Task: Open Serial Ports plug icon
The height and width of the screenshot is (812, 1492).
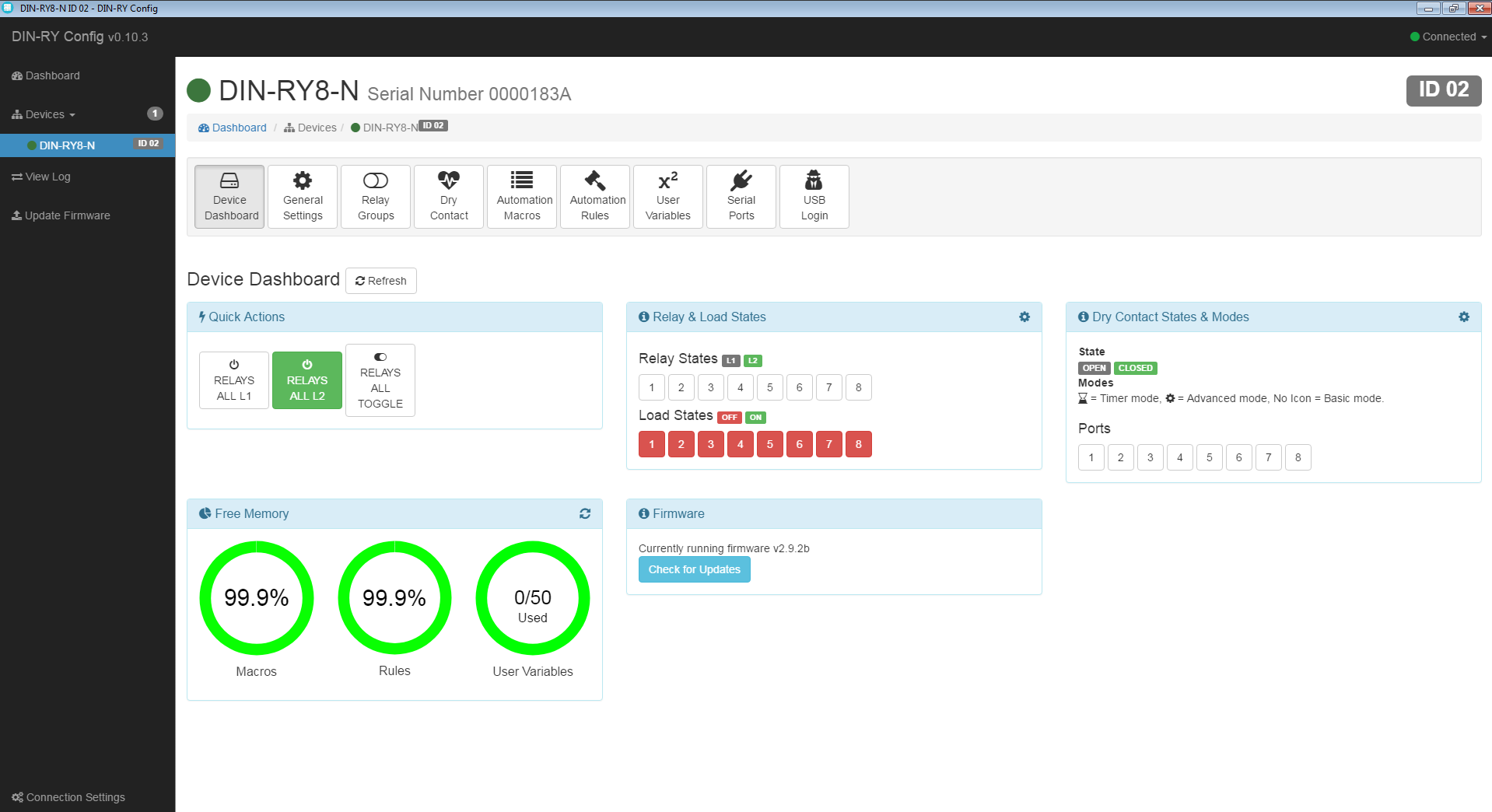Action: pos(741,181)
